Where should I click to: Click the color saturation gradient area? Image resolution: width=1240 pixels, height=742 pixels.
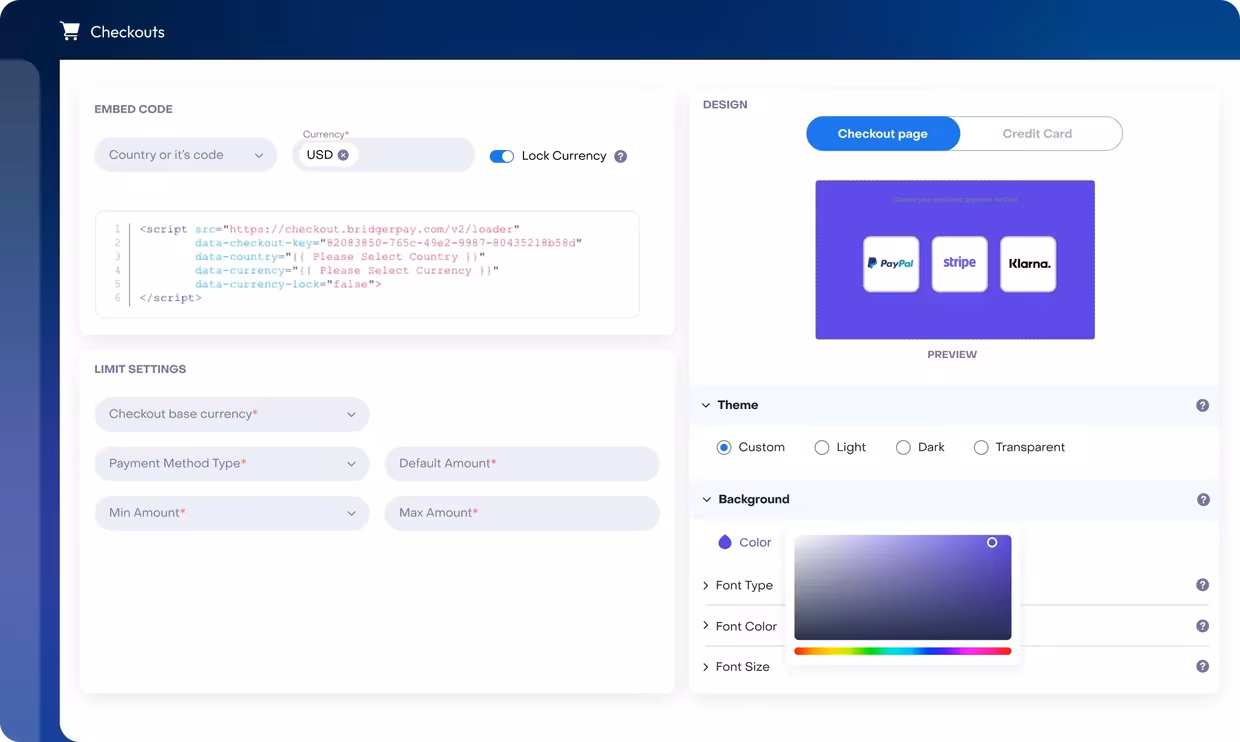pyautogui.click(x=903, y=588)
